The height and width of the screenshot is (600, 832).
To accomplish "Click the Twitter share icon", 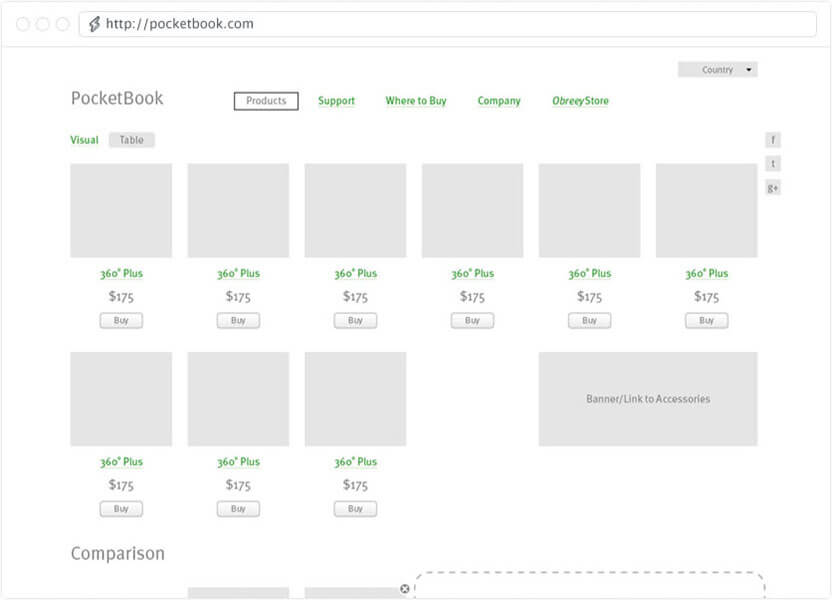I will 773,164.
